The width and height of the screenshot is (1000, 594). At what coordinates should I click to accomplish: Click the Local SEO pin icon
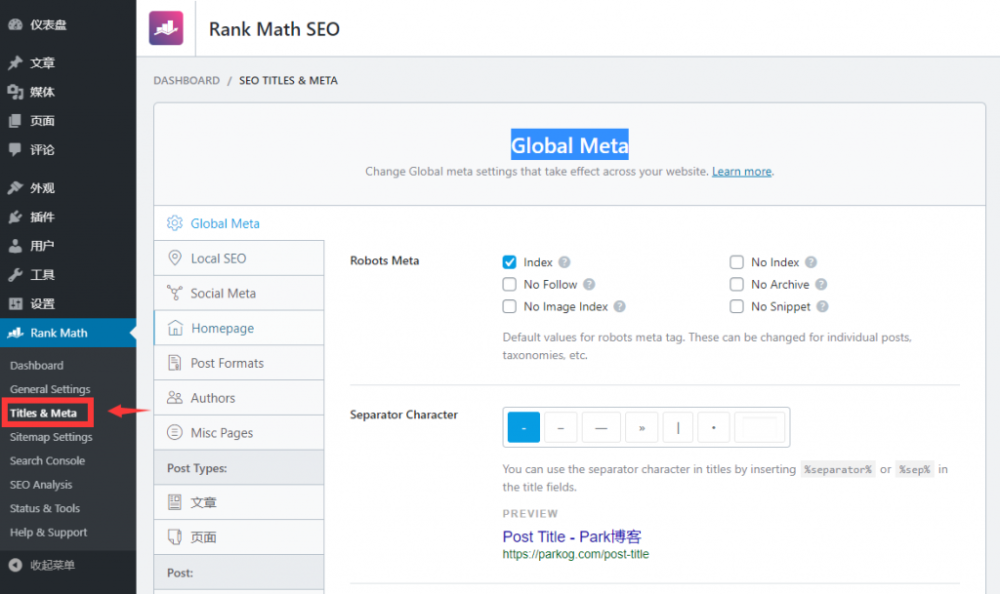tap(175, 258)
